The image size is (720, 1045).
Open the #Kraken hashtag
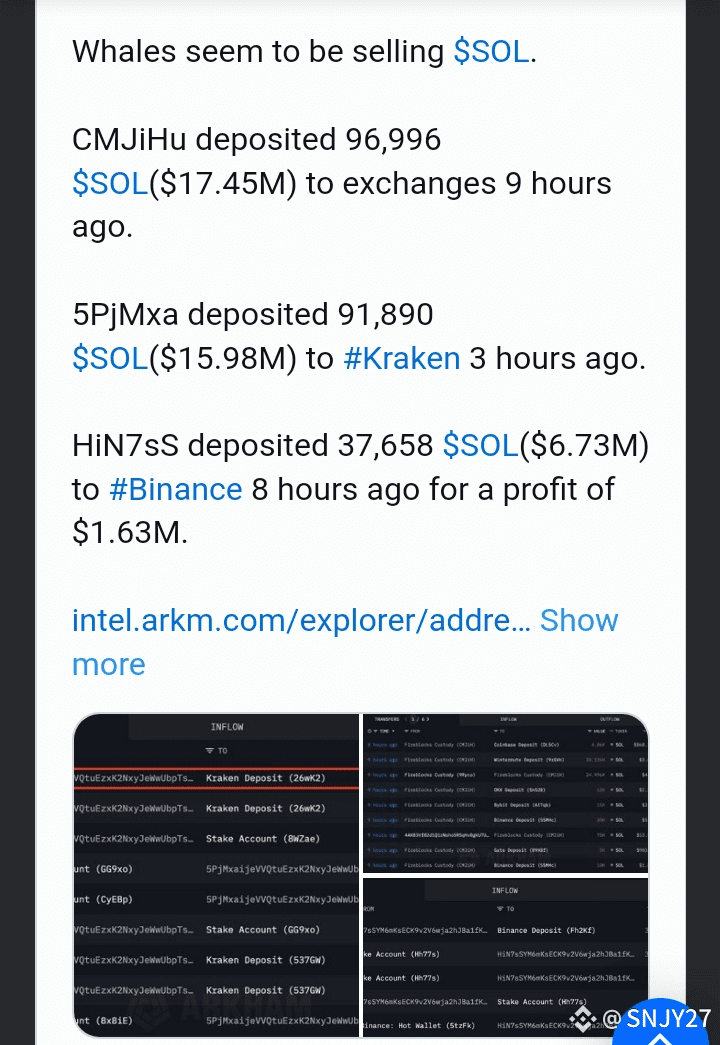pyautogui.click(x=402, y=359)
